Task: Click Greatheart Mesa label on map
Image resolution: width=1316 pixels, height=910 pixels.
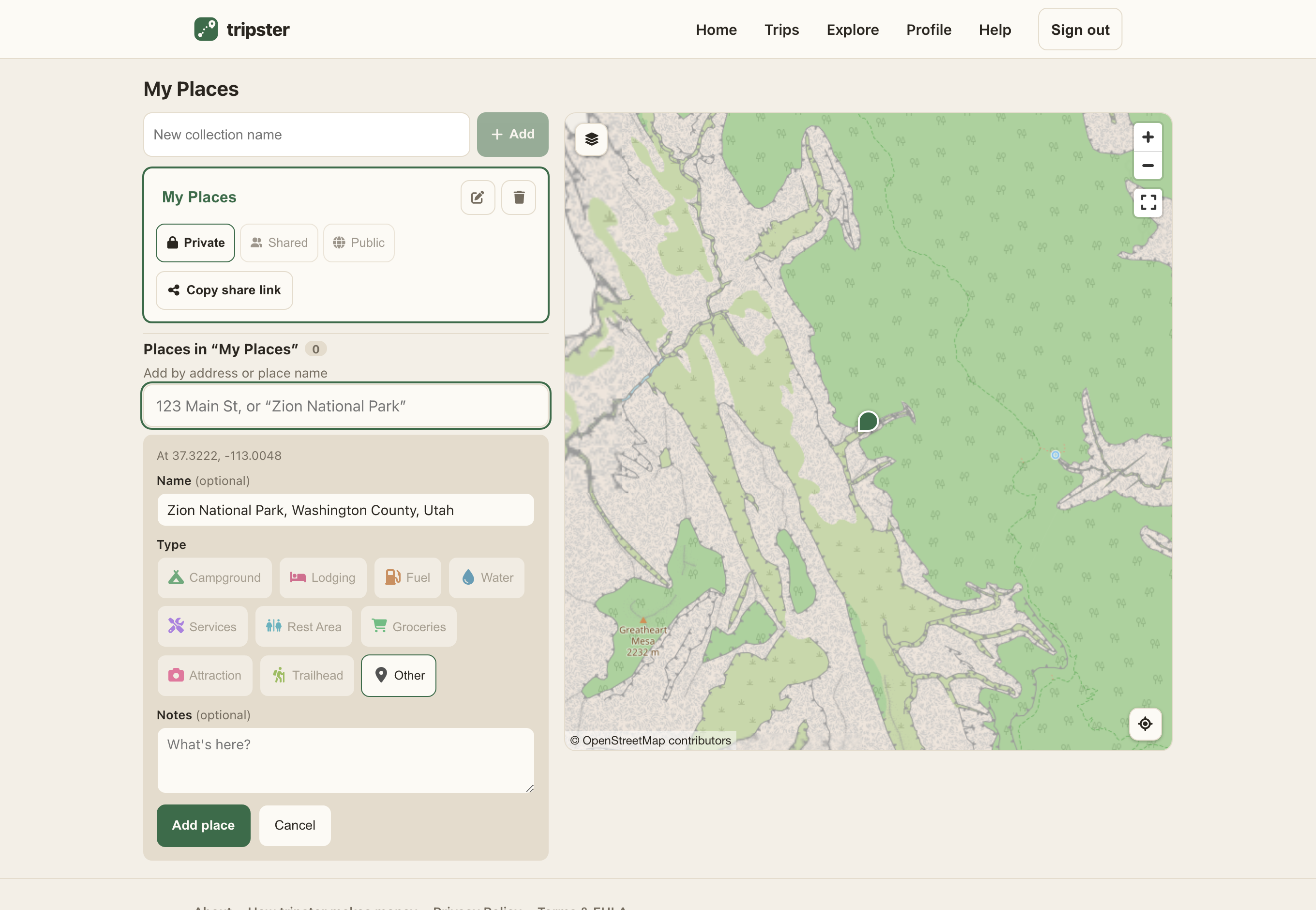Action: pos(643,641)
